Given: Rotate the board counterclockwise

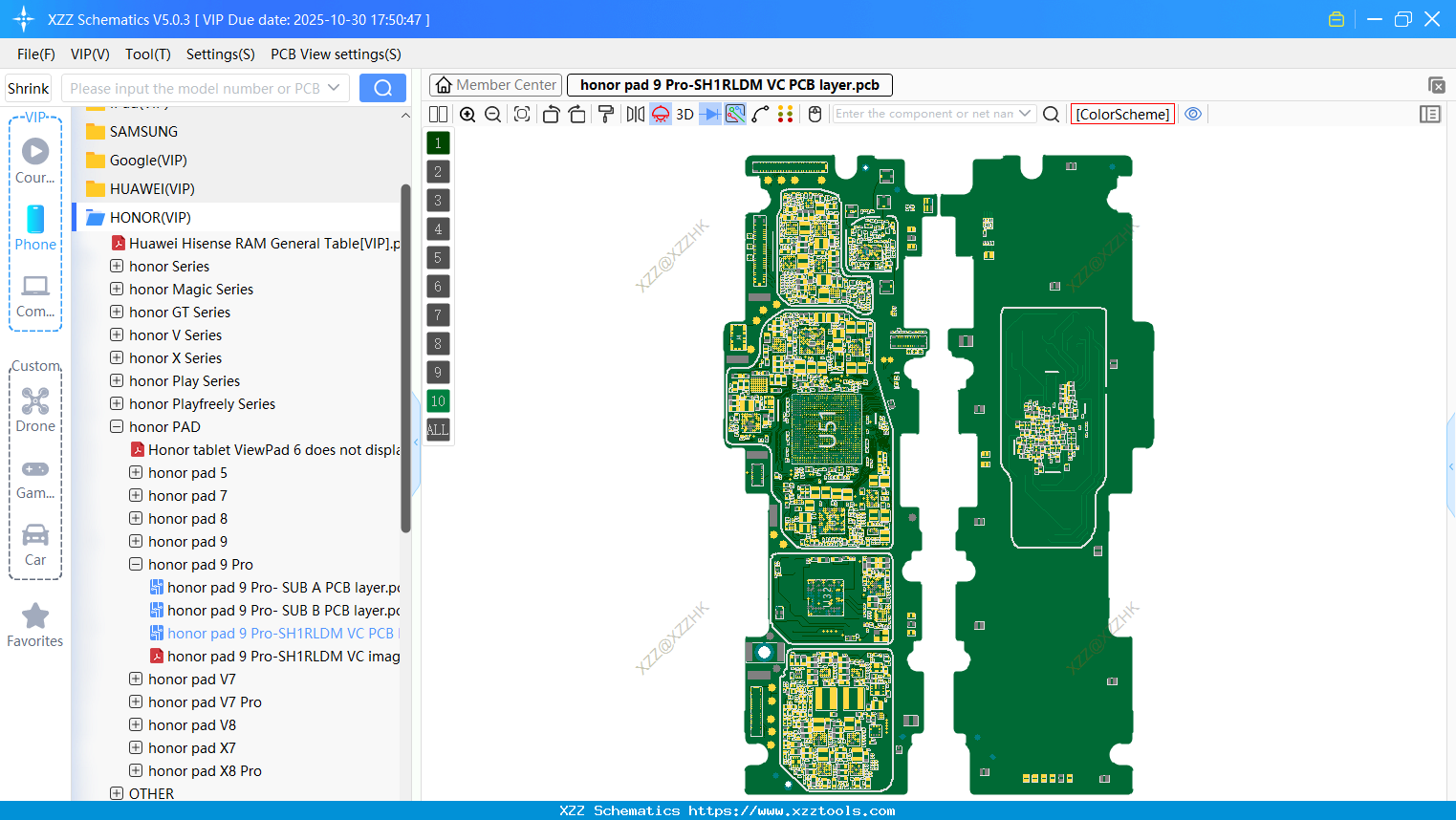Looking at the screenshot, I should 551,115.
